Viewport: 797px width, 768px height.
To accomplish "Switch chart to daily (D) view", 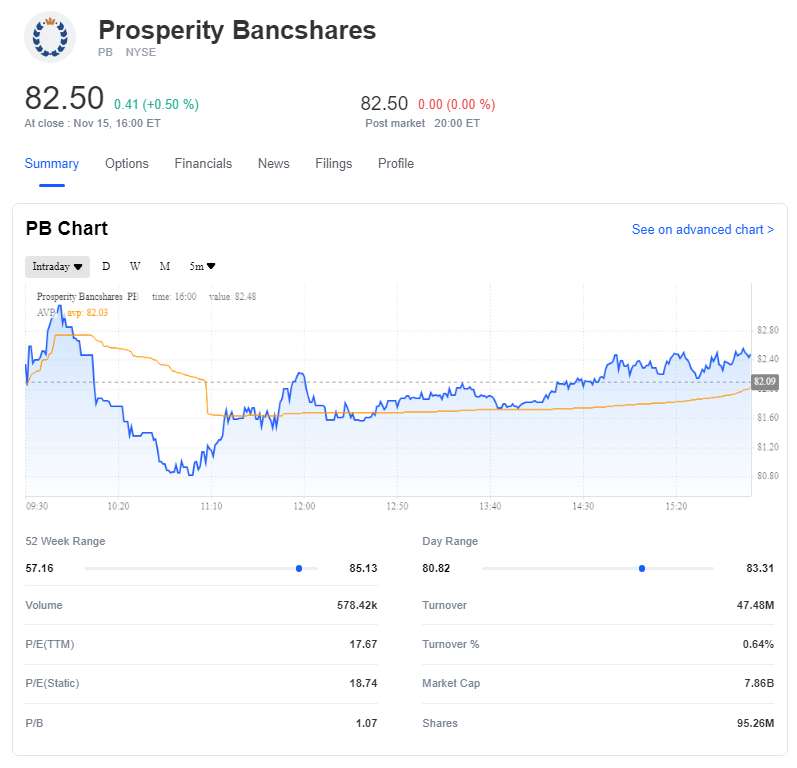I will pos(106,267).
